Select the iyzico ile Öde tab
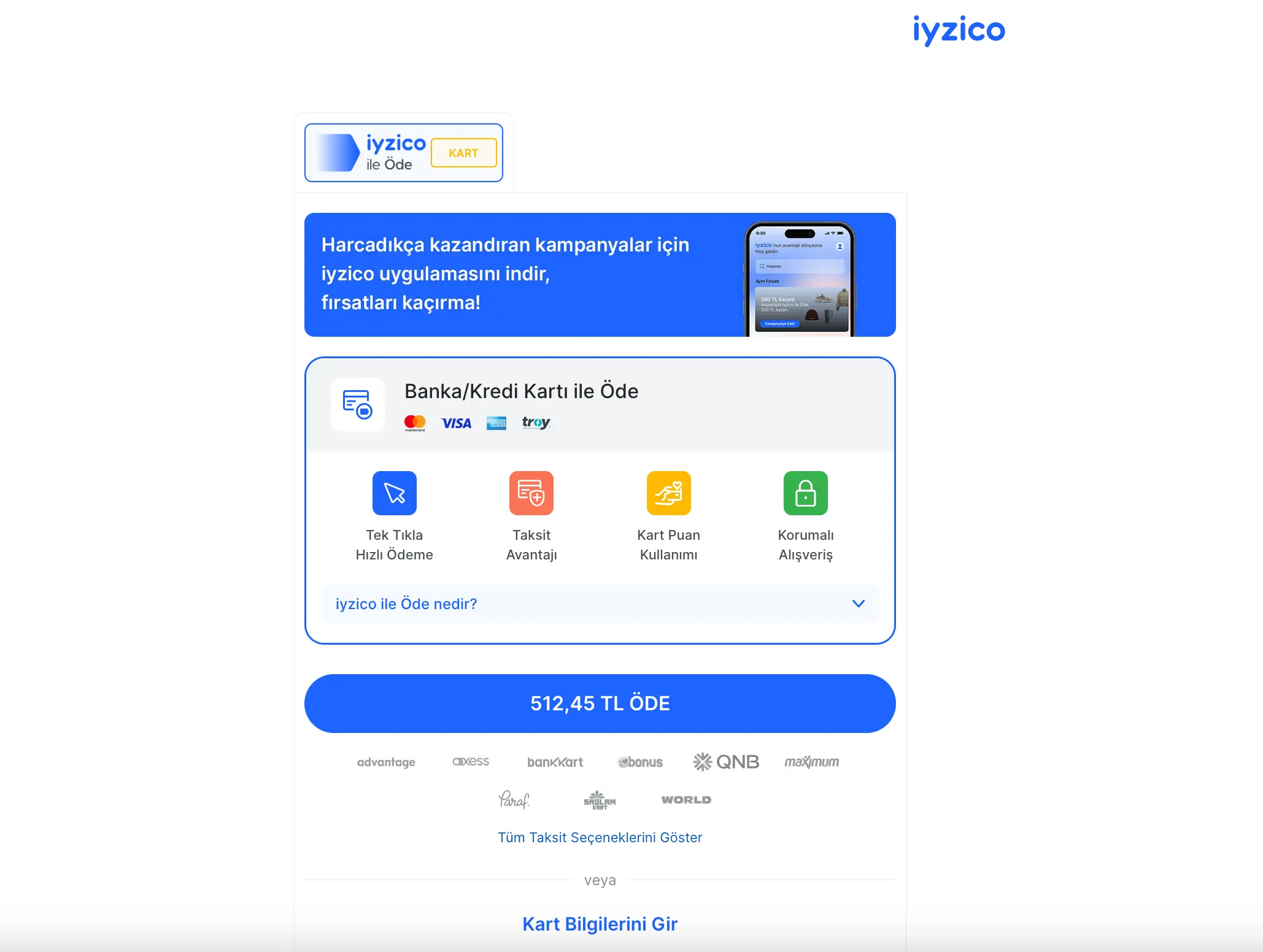 pyautogui.click(x=404, y=153)
